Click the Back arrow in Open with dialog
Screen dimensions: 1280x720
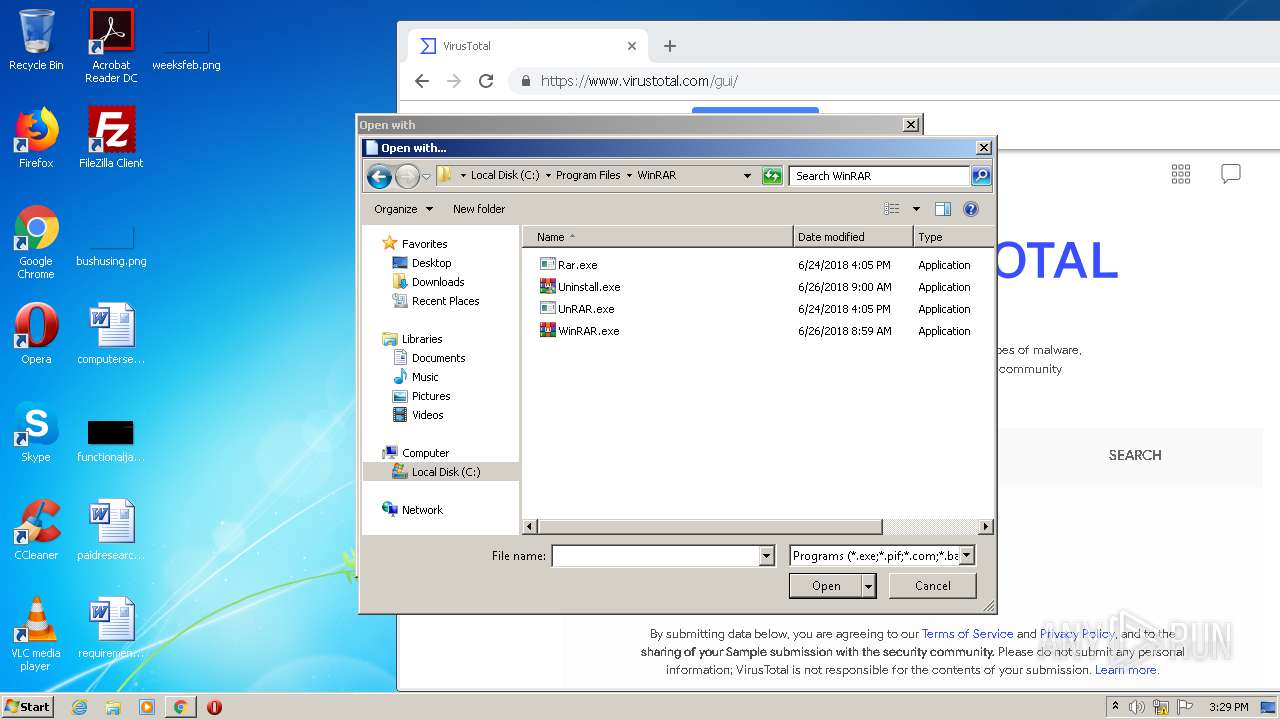[x=379, y=177]
